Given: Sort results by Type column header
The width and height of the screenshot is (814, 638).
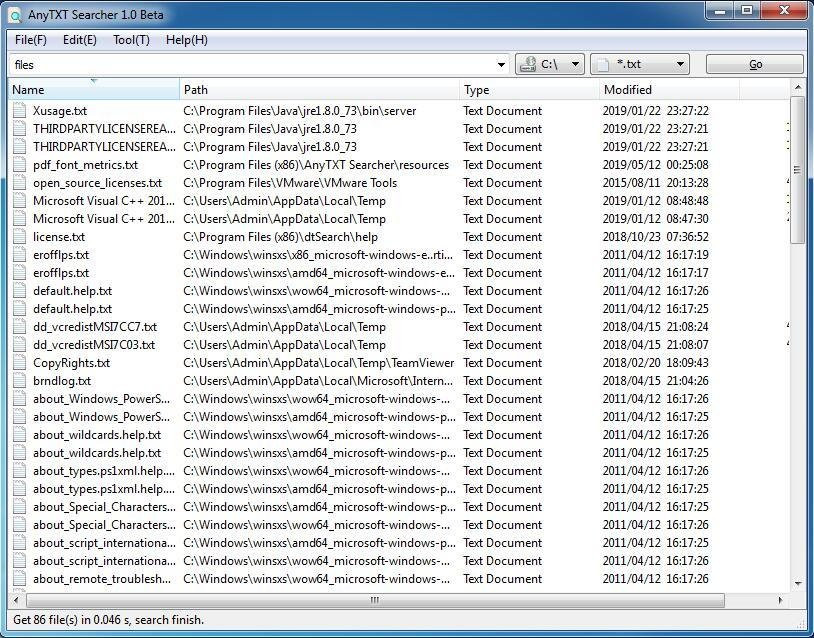Looking at the screenshot, I should coord(530,90).
